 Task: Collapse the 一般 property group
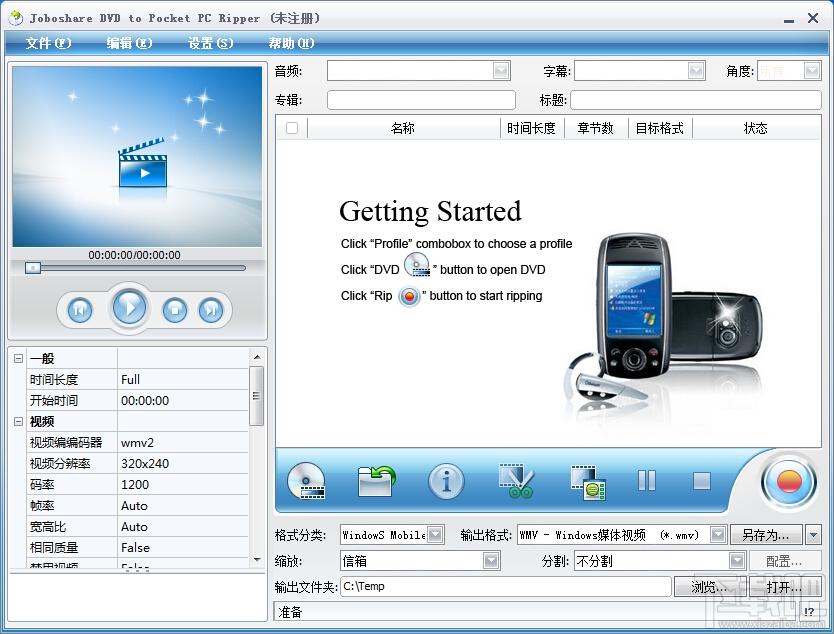[18, 358]
